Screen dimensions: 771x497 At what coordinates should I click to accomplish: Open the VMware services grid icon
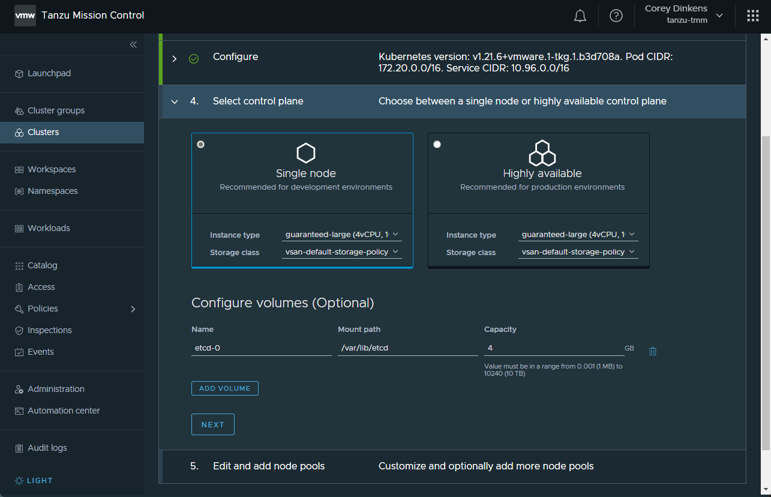[x=753, y=16]
